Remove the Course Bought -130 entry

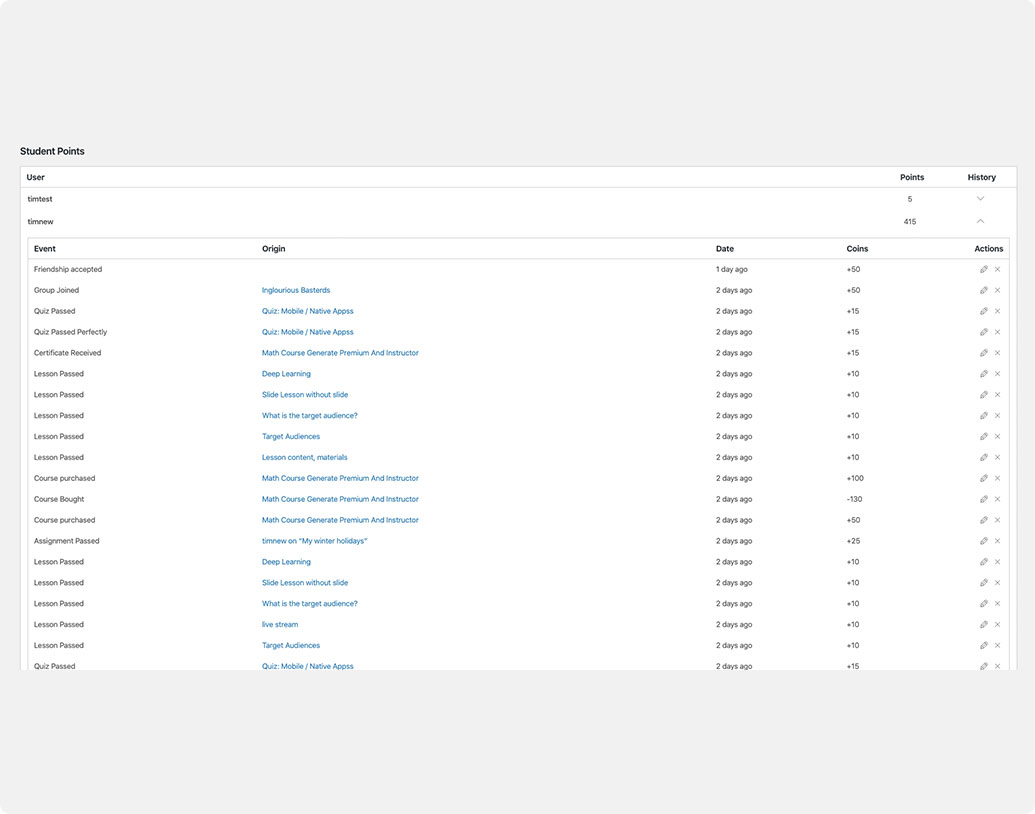[x=997, y=499]
